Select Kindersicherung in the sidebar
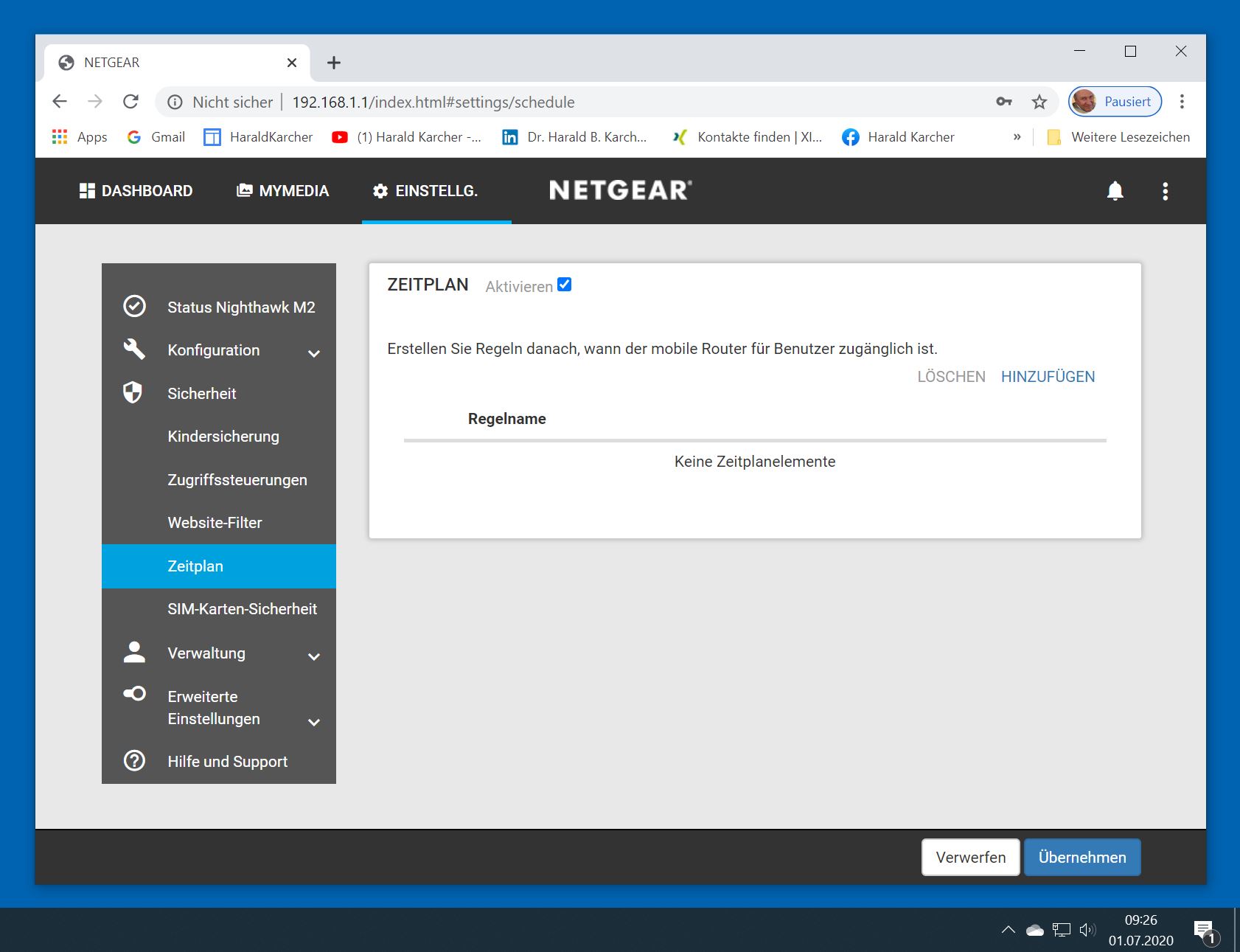 click(x=223, y=437)
